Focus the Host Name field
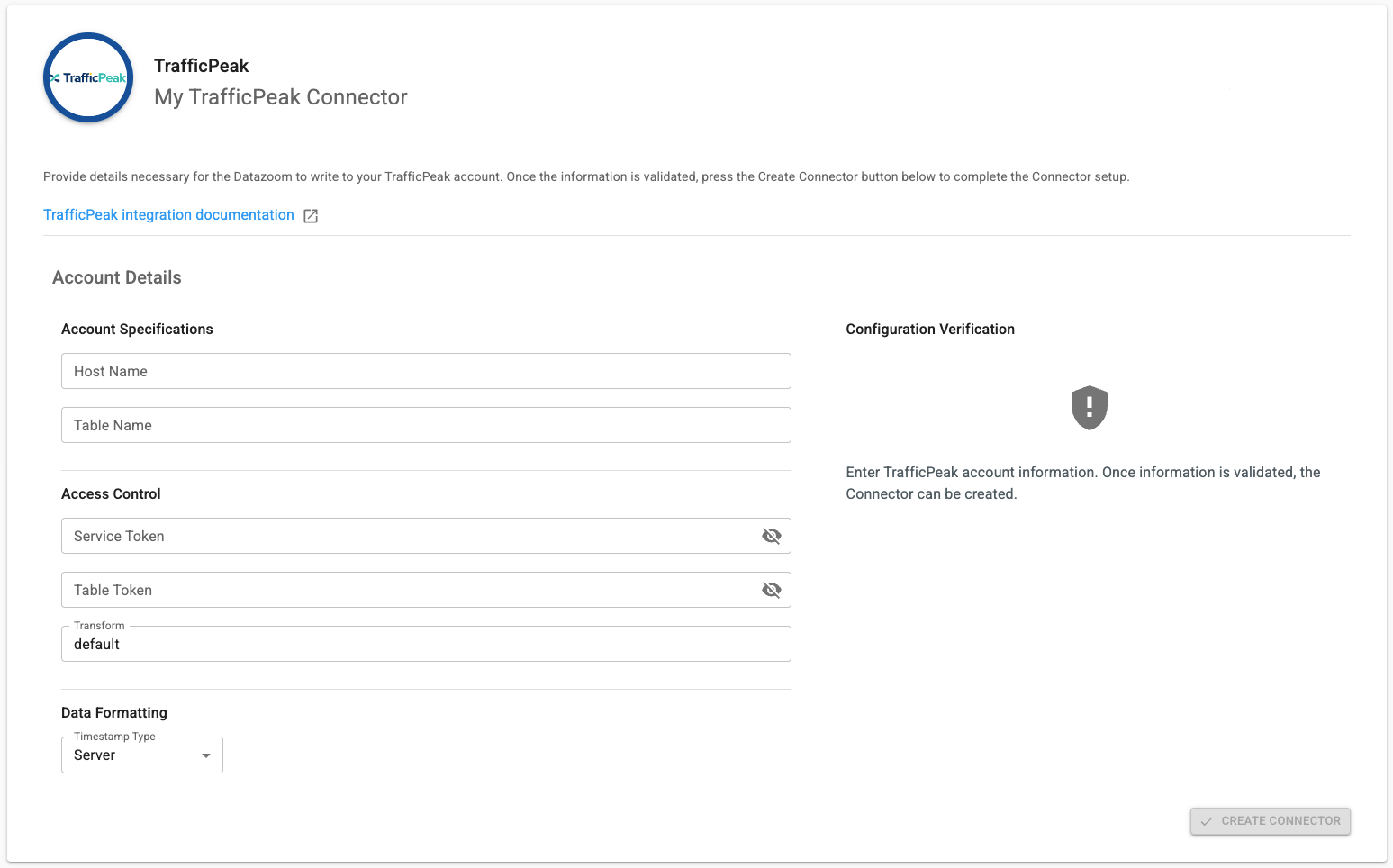This screenshot has height=868, width=1393. coord(426,371)
